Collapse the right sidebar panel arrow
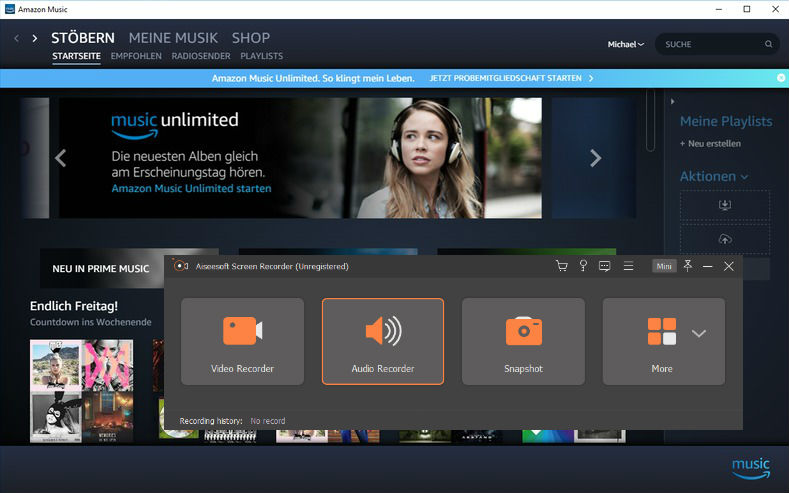Screen dimensions: 789x493 pyautogui.click(x=672, y=102)
